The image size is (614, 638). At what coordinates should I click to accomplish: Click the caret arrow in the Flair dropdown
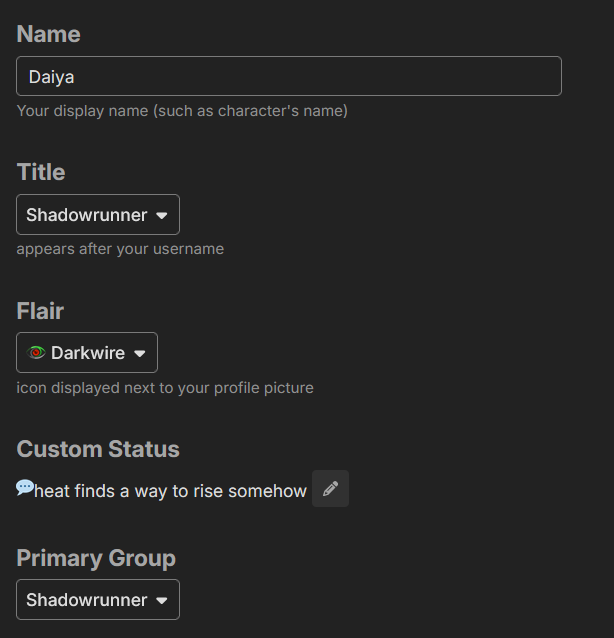point(140,354)
